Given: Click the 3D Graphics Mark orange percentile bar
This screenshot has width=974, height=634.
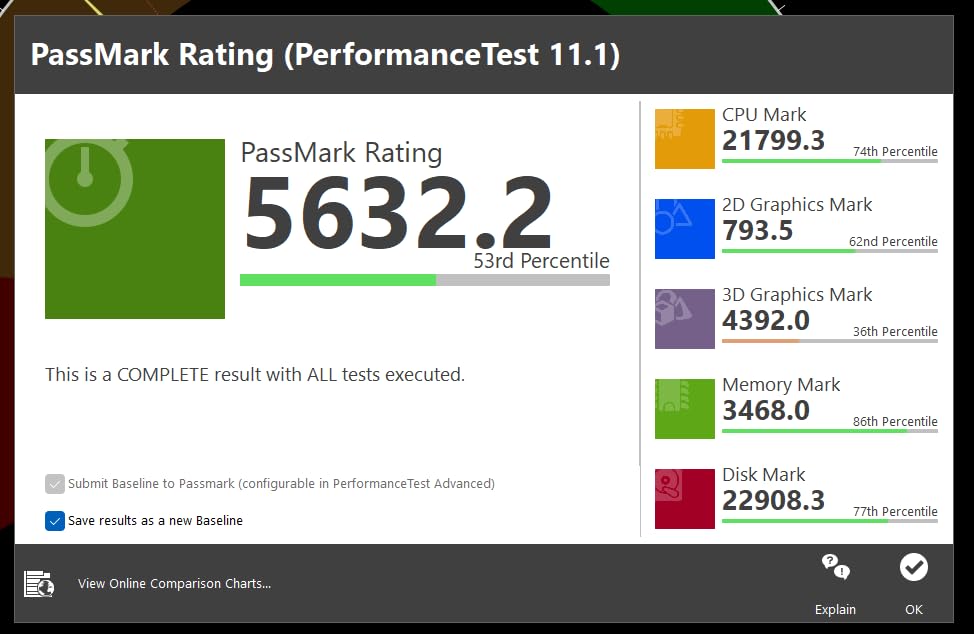Looking at the screenshot, I should coord(830,341).
